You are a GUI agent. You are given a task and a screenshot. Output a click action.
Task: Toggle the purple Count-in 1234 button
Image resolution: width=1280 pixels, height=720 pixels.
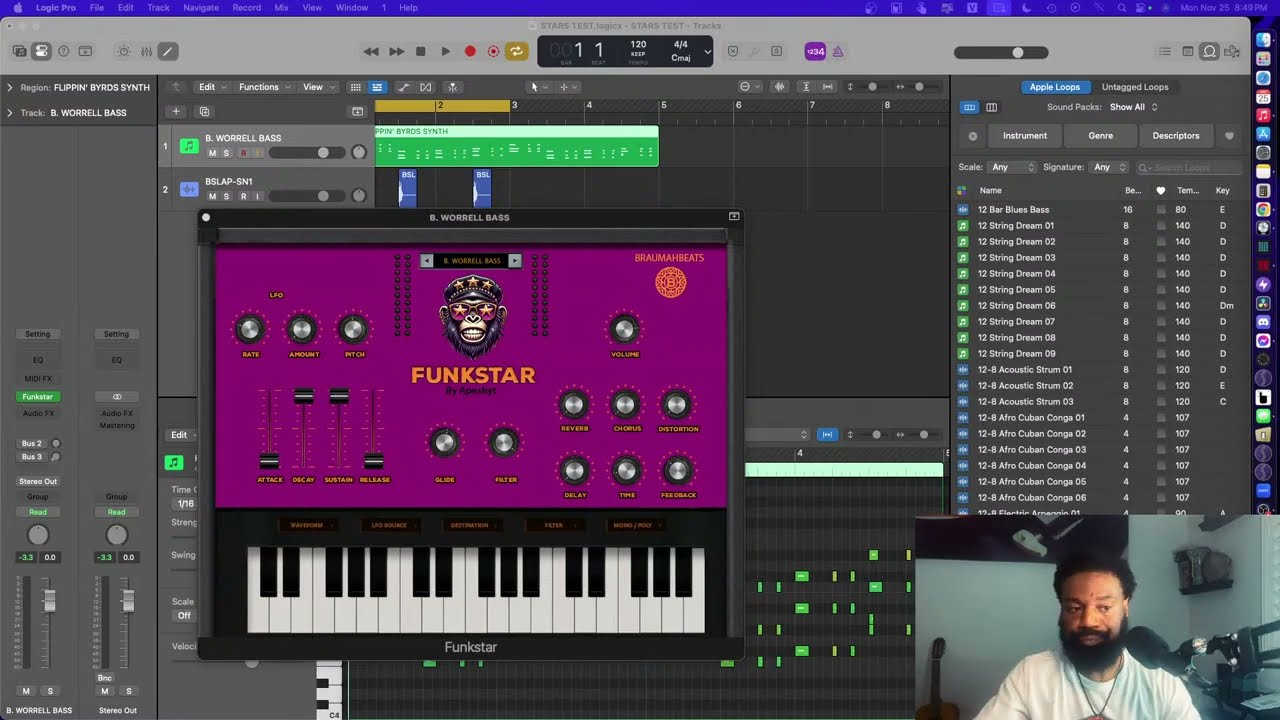click(815, 51)
